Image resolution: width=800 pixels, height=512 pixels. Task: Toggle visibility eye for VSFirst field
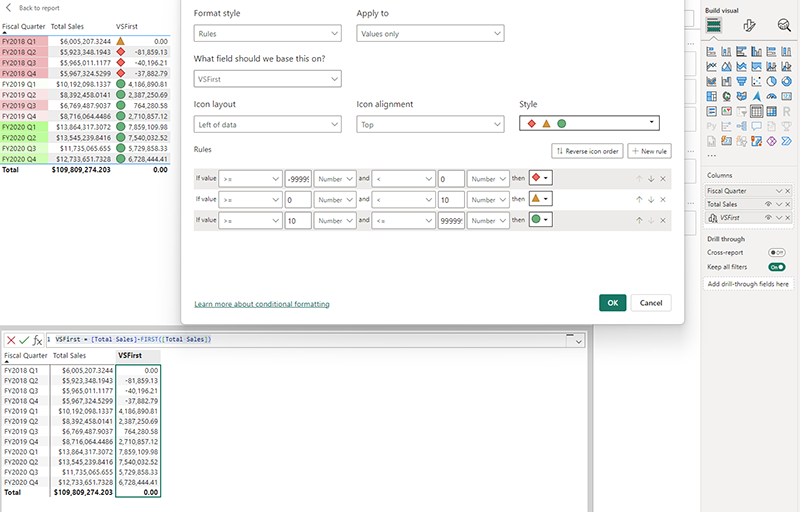point(768,217)
